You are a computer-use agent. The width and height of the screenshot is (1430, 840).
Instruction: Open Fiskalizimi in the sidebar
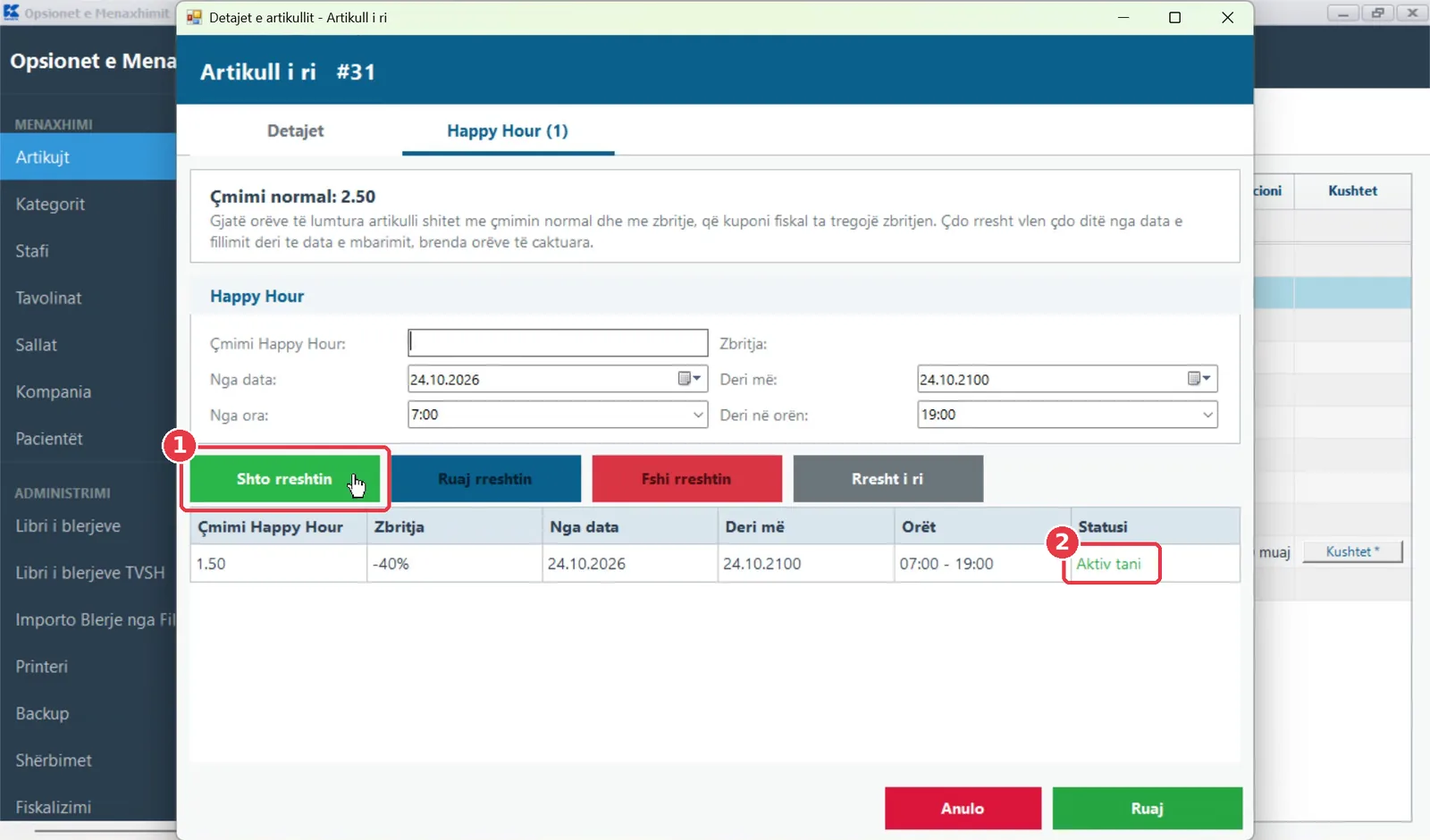click(x=88, y=807)
